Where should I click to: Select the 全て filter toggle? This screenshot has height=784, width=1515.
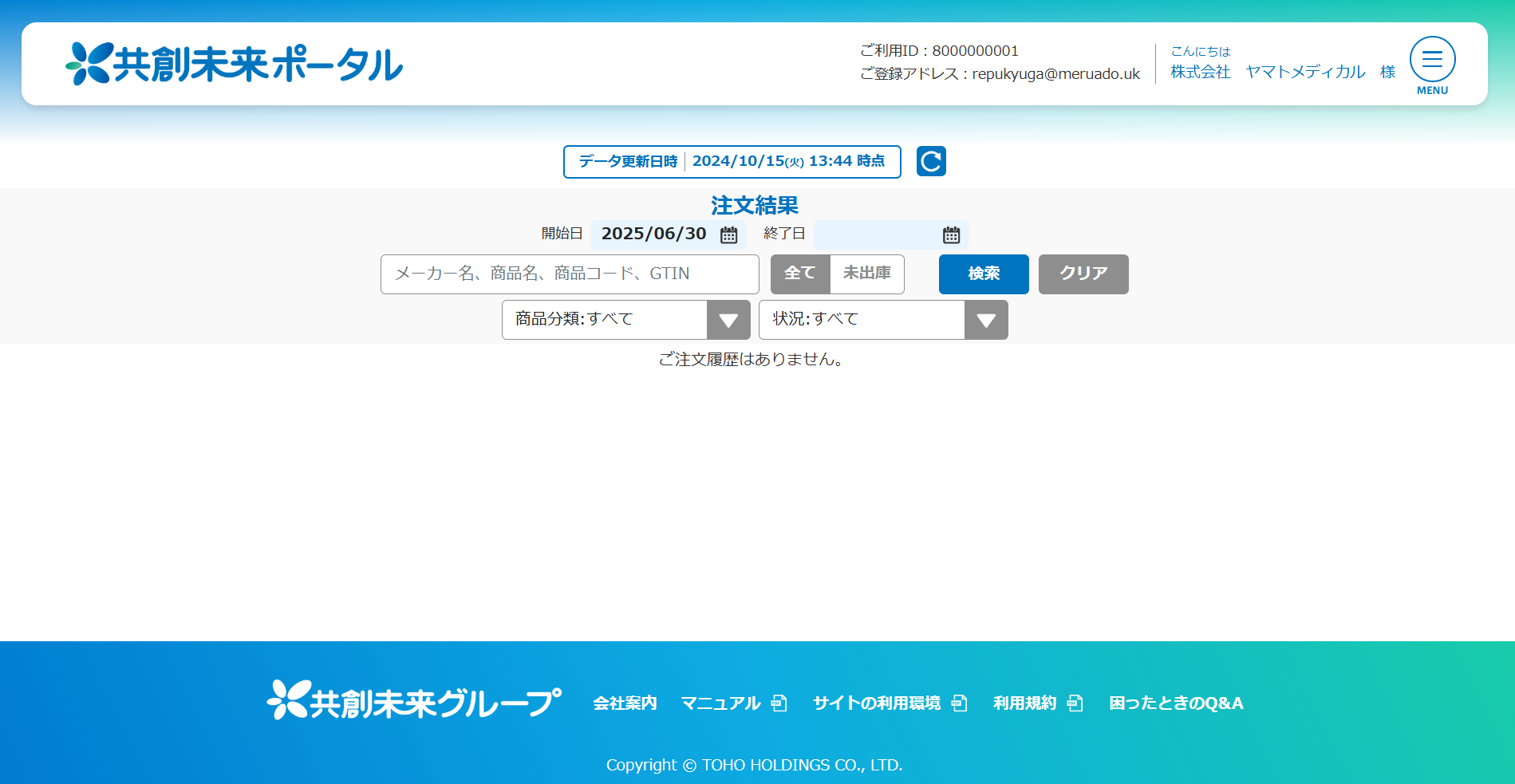(x=800, y=274)
